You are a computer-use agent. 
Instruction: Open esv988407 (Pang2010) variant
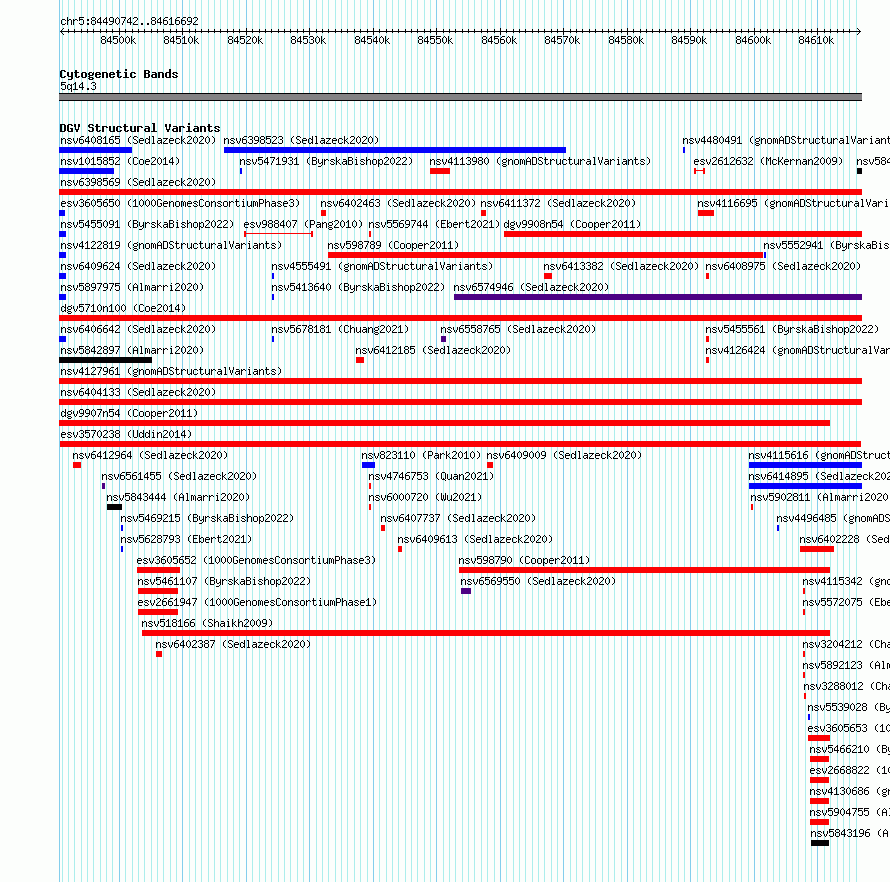coord(303,224)
